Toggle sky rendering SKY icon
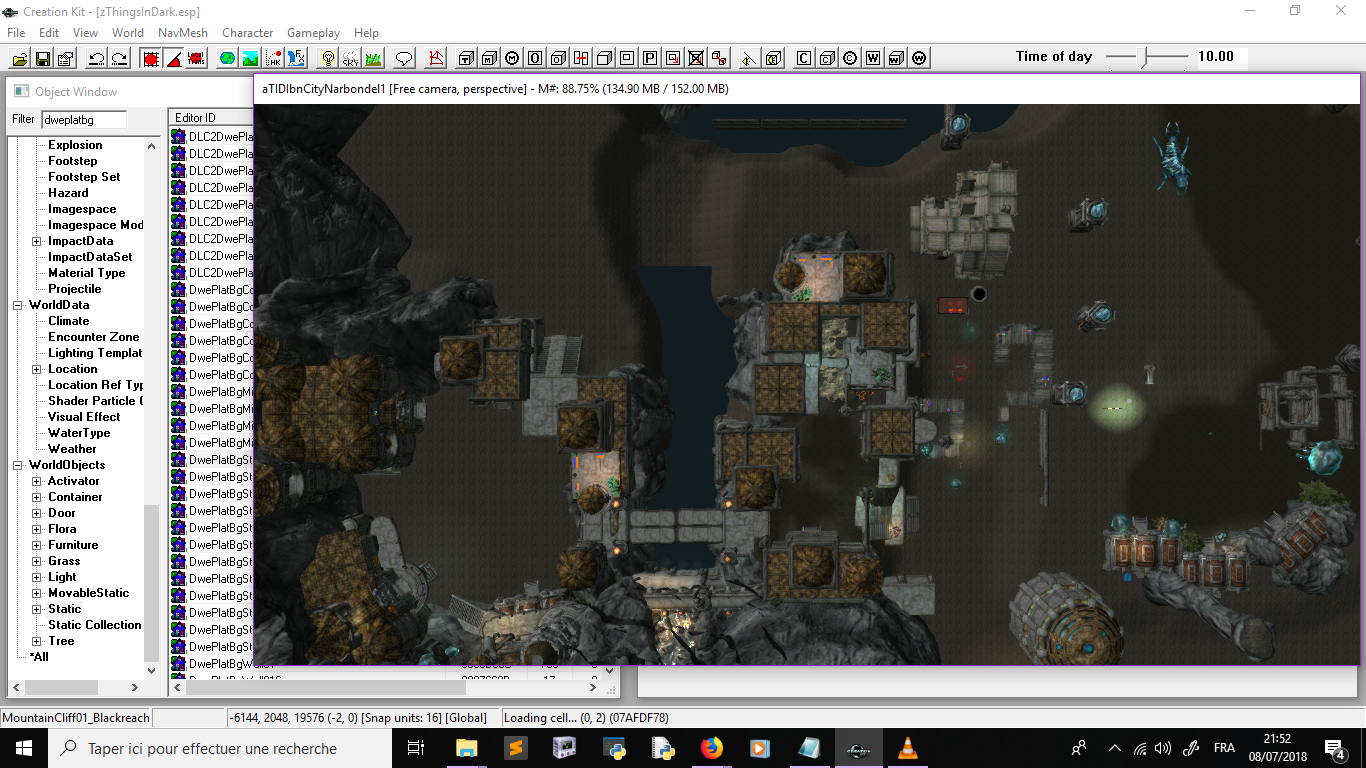Viewport: 1366px width, 768px height. [350, 58]
